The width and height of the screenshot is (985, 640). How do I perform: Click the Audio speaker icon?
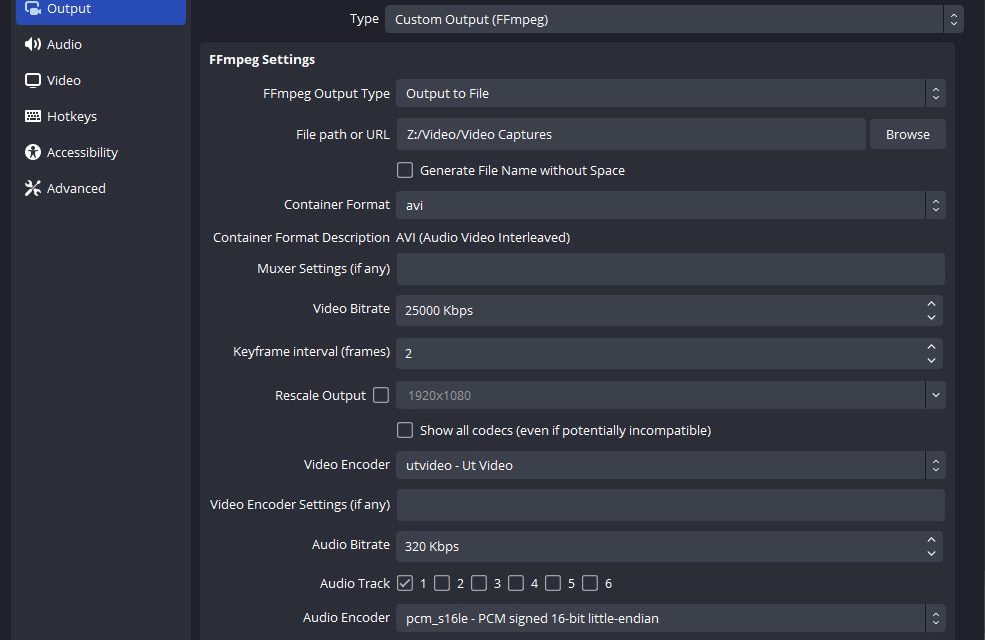tap(33, 45)
